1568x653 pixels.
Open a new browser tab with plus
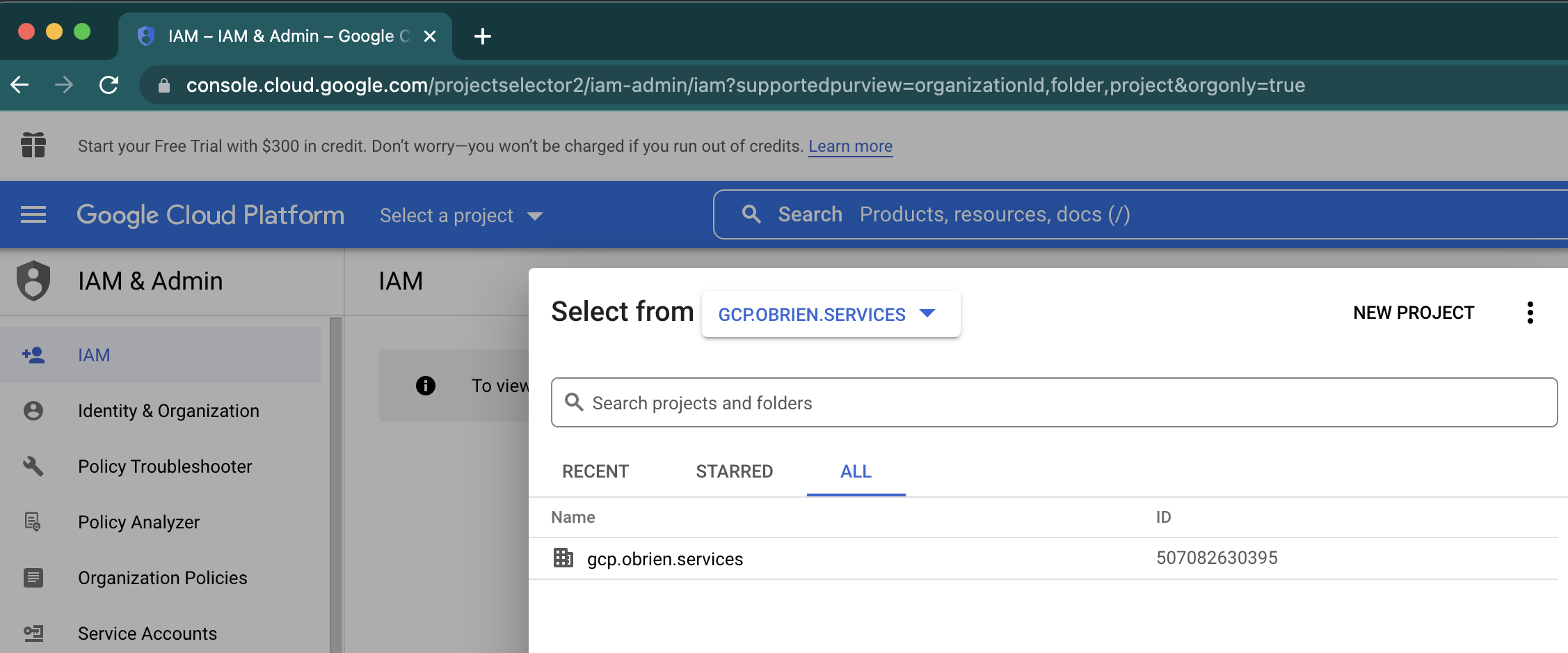coord(483,36)
